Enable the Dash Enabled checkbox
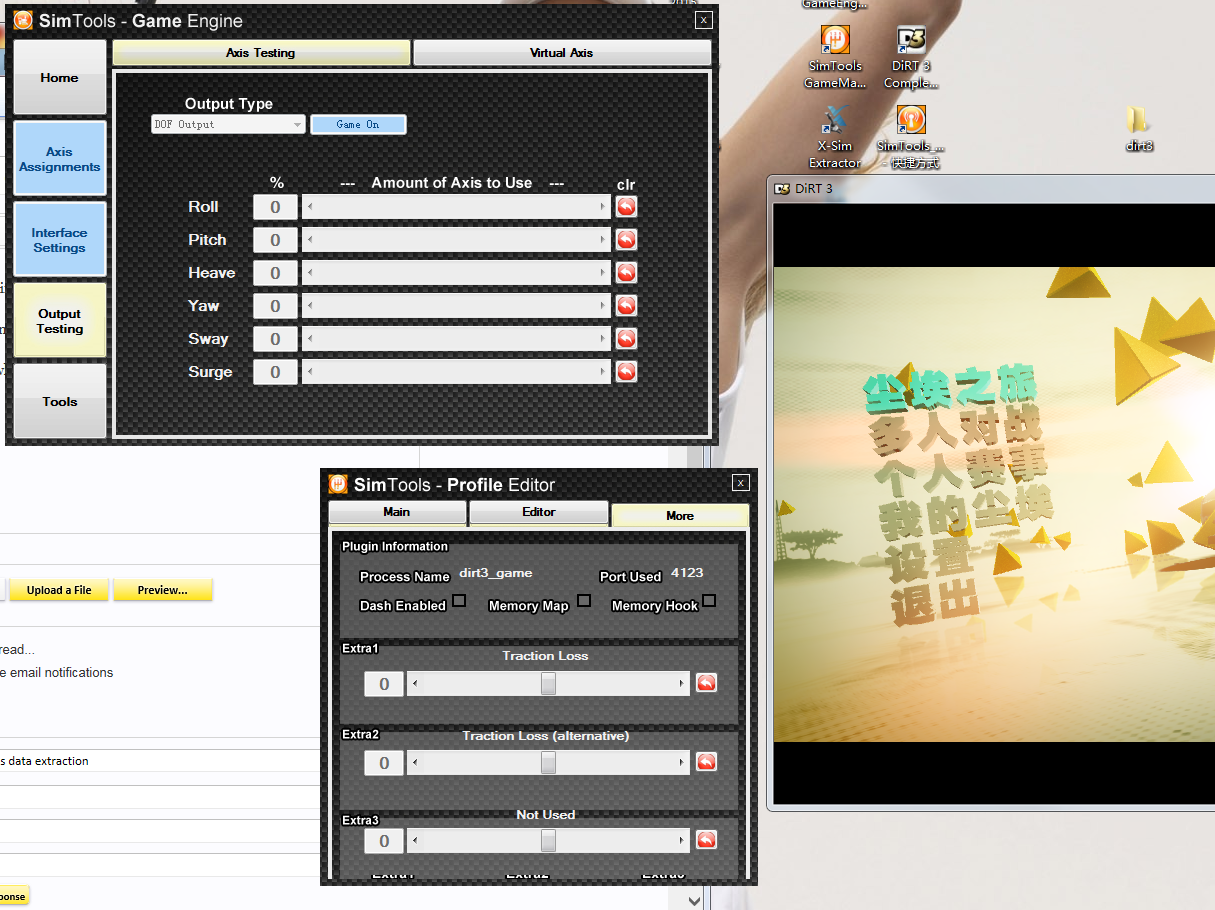 coord(459,601)
